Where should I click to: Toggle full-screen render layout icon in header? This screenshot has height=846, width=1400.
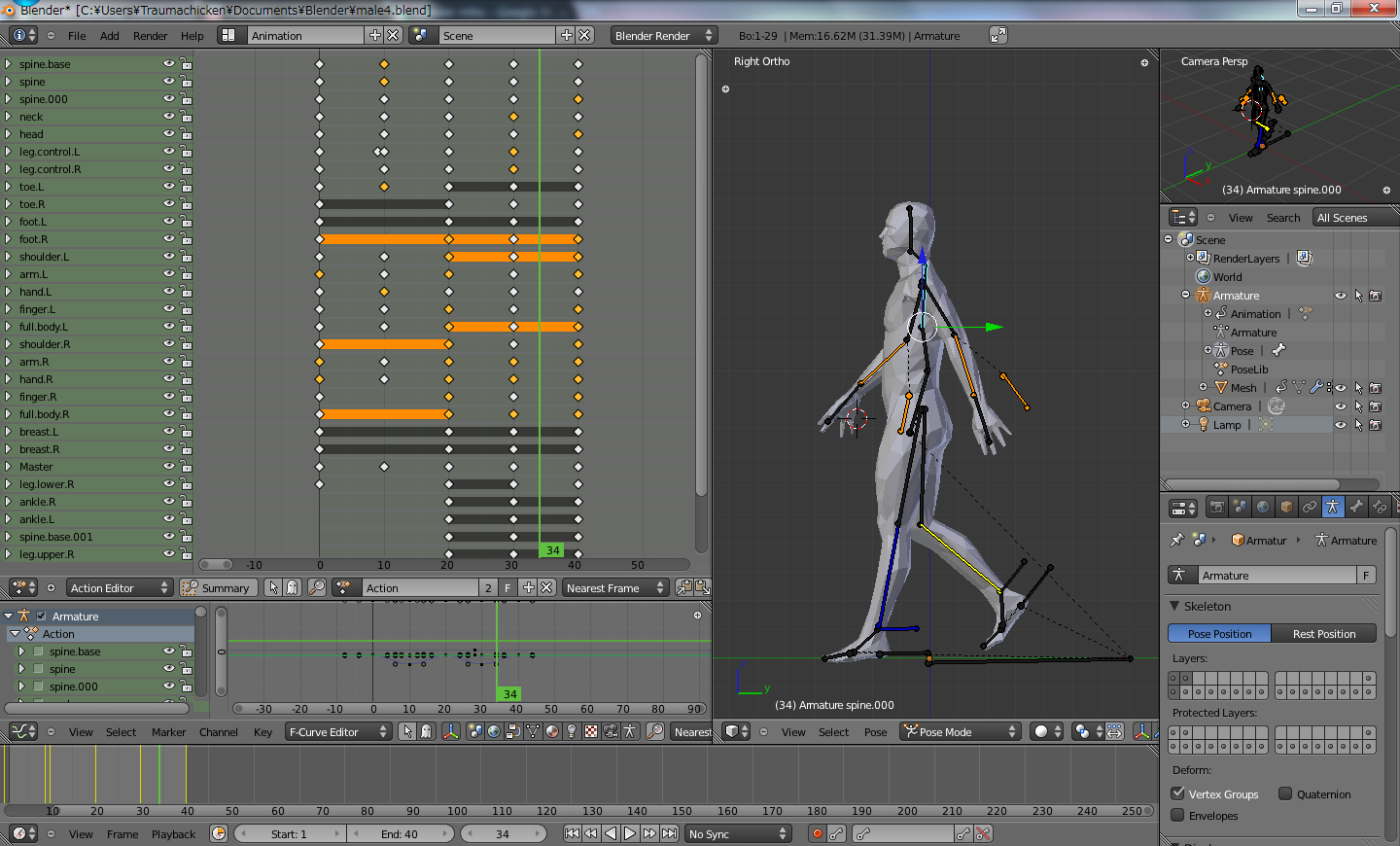point(998,35)
